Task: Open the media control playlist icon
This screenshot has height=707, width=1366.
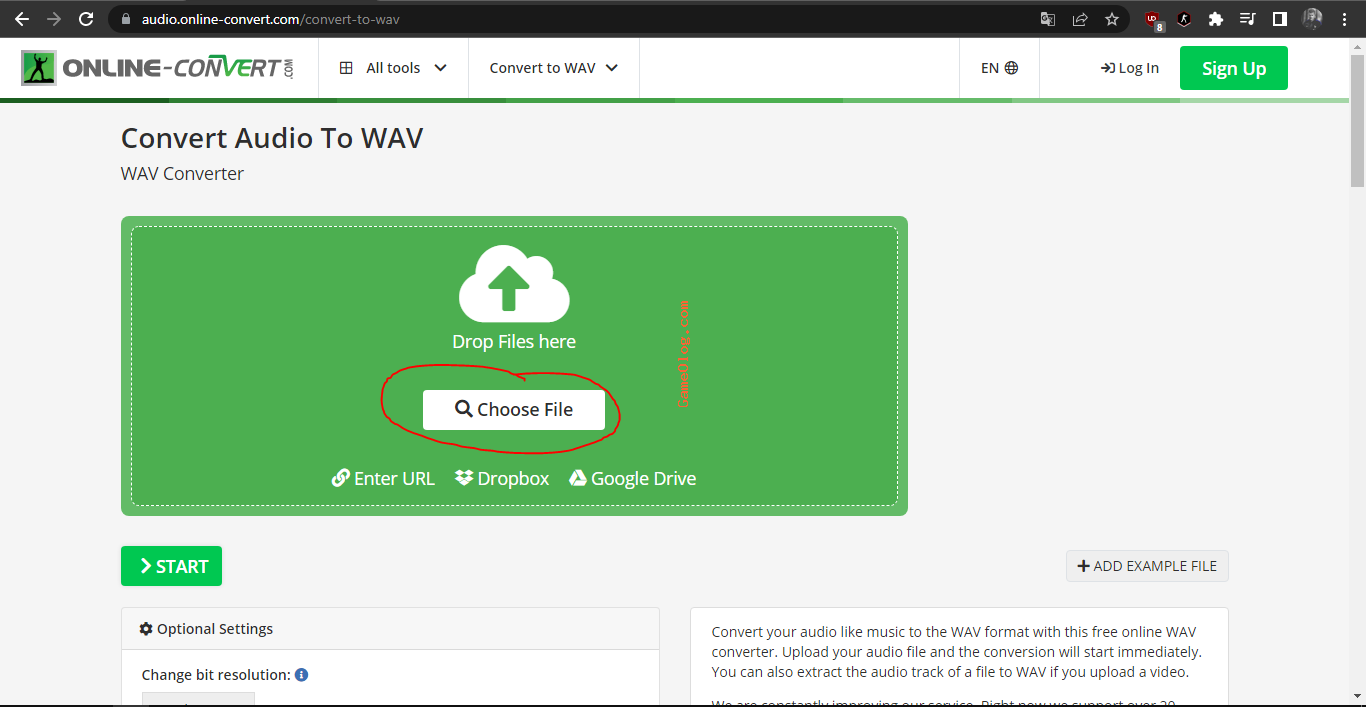Action: click(x=1247, y=19)
